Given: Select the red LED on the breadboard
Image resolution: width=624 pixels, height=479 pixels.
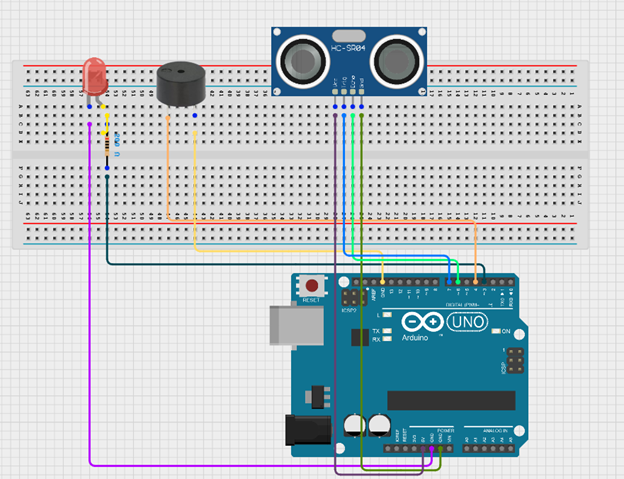Looking at the screenshot, I should (95, 76).
